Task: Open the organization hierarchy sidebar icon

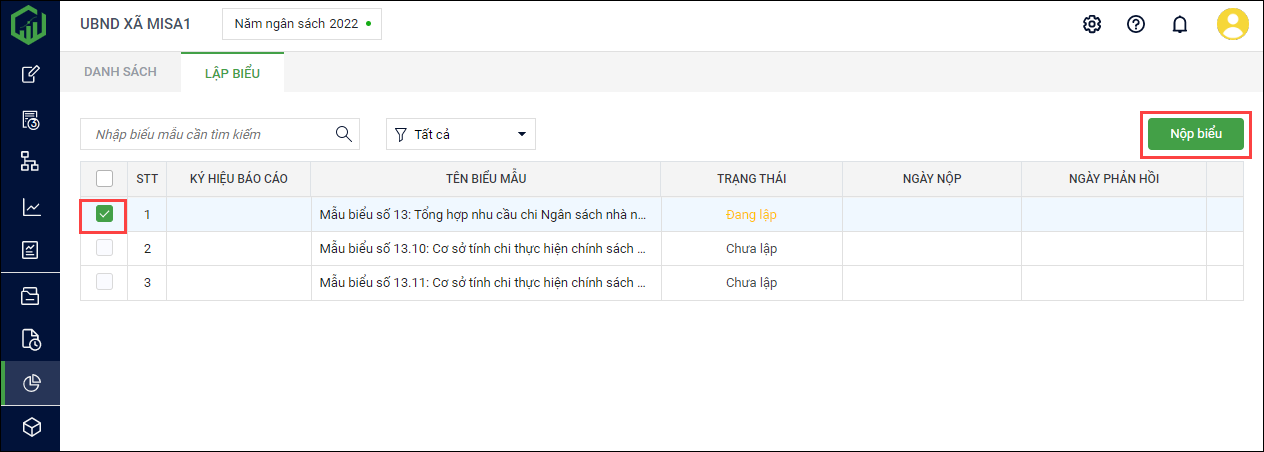Action: click(31, 162)
